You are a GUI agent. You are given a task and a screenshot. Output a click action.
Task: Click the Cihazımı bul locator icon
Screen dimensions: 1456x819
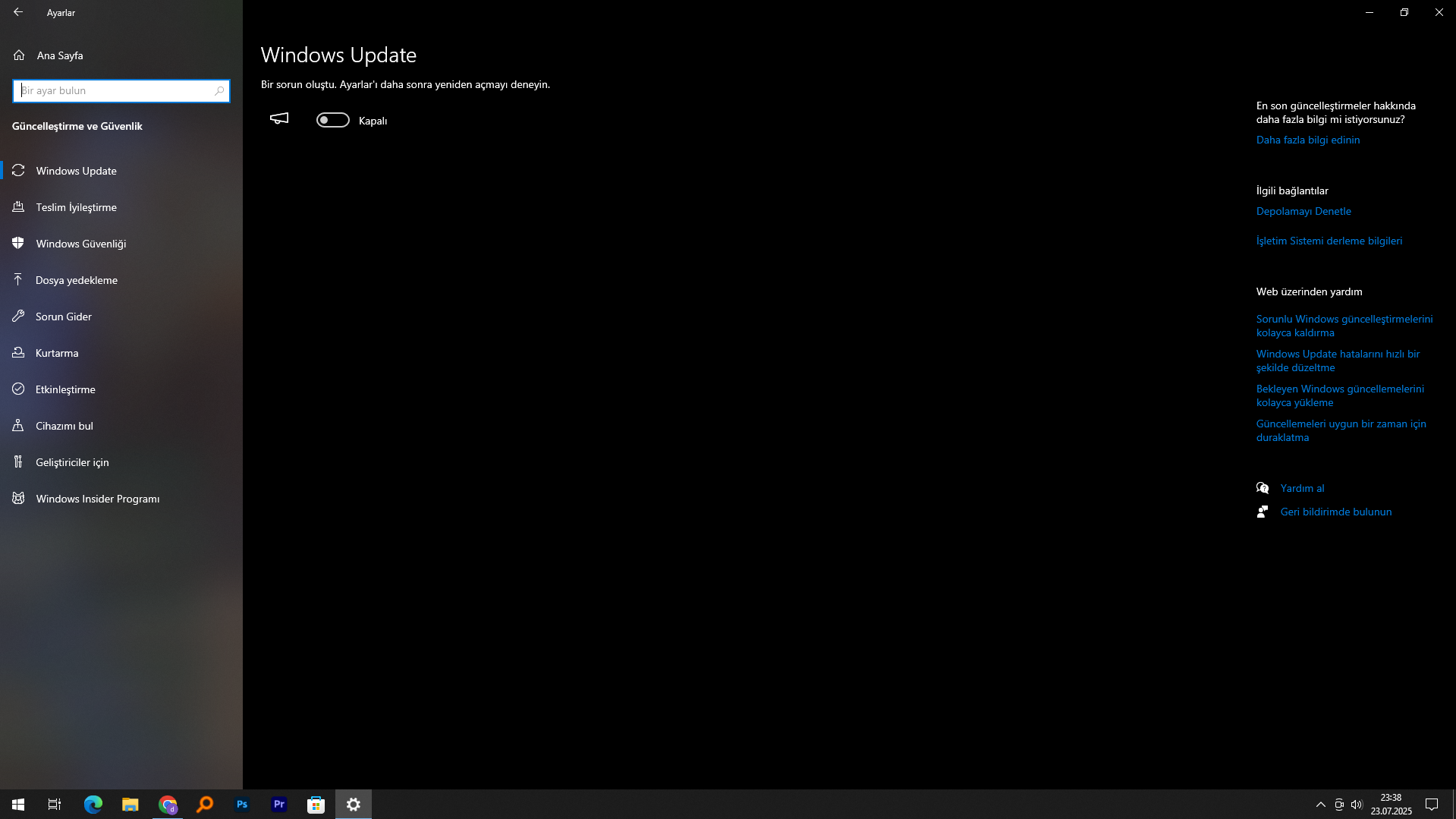(18, 426)
